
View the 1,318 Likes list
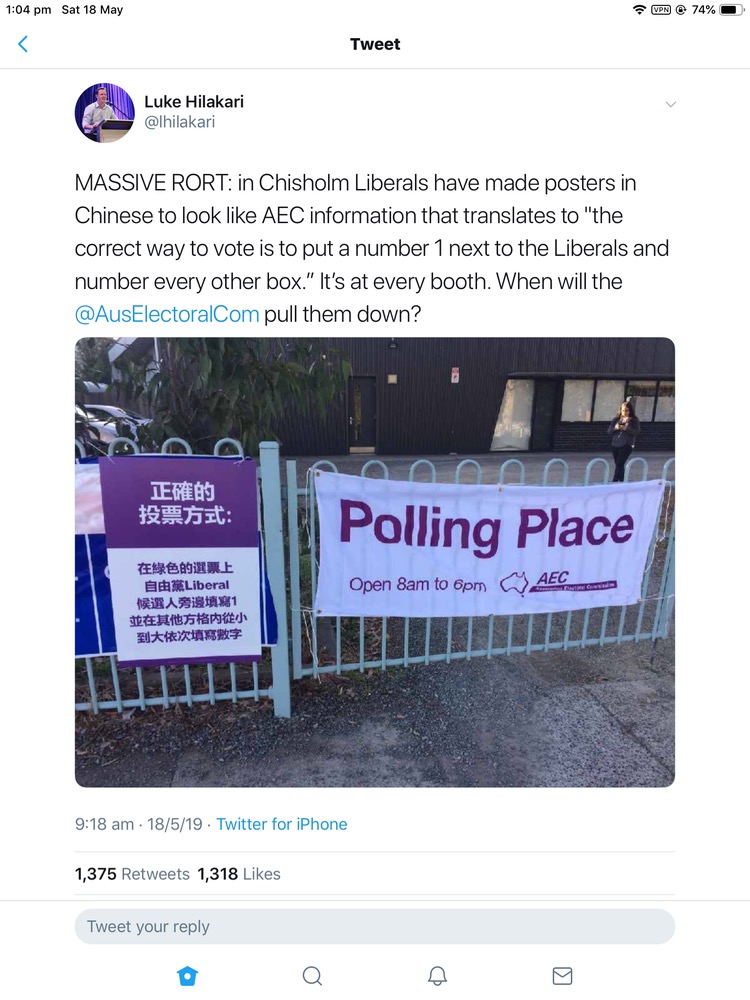pyautogui.click(x=239, y=874)
